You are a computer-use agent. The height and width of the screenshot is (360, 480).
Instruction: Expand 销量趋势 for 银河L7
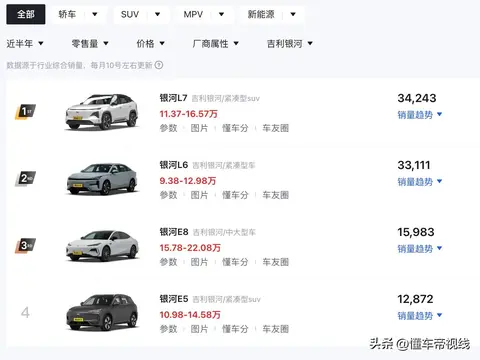coord(420,115)
